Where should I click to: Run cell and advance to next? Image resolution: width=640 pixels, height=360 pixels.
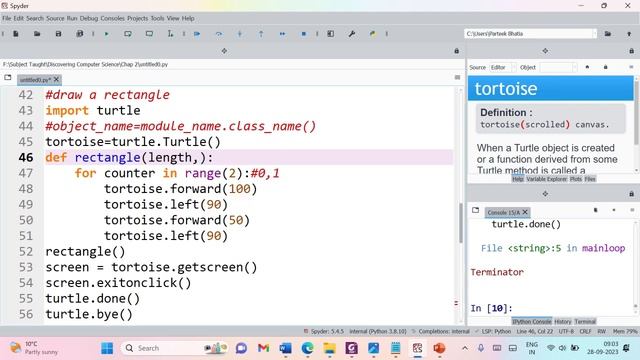tap(149, 34)
